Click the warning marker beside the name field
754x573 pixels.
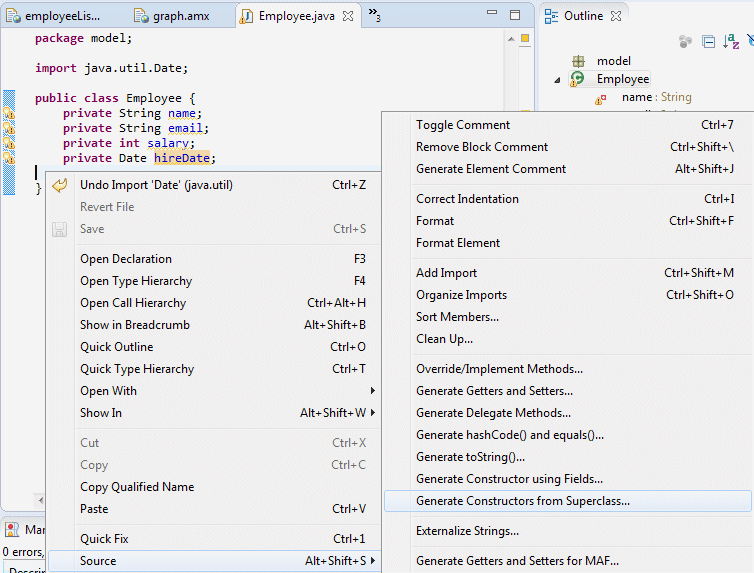tap(9, 114)
